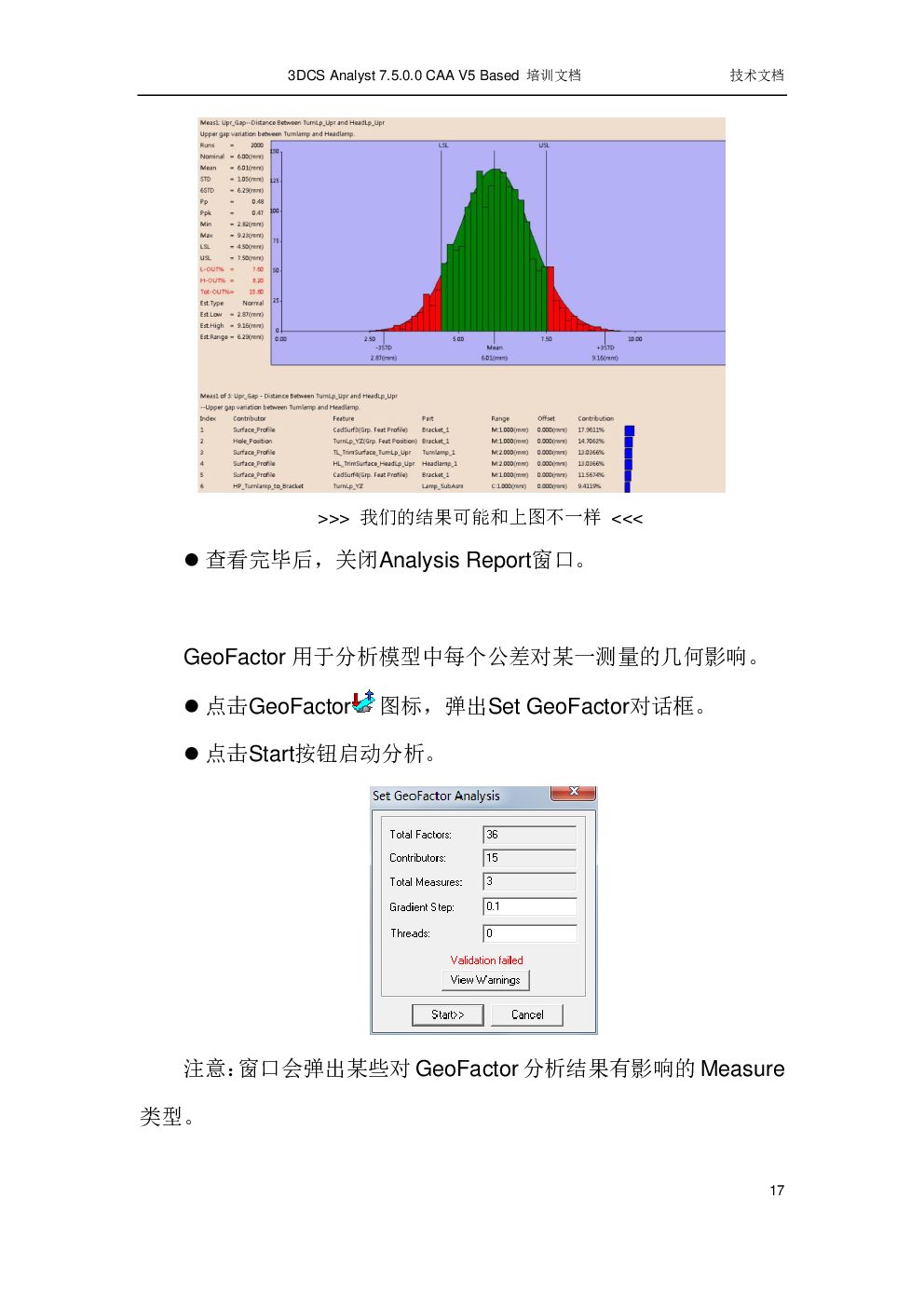Click the blue contribution bar for index 1
Image resolution: width=924 pixels, height=1307 pixels.
(x=630, y=430)
